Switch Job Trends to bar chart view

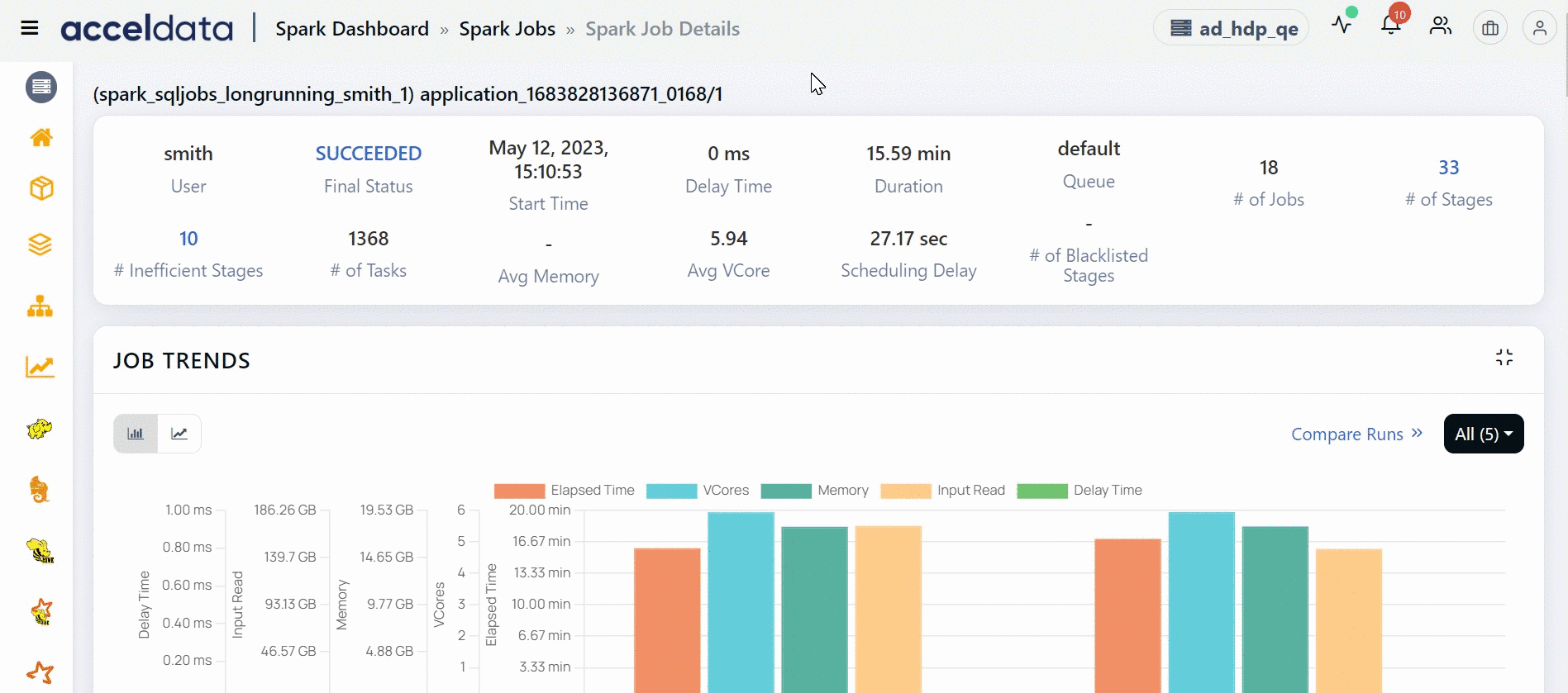136,434
